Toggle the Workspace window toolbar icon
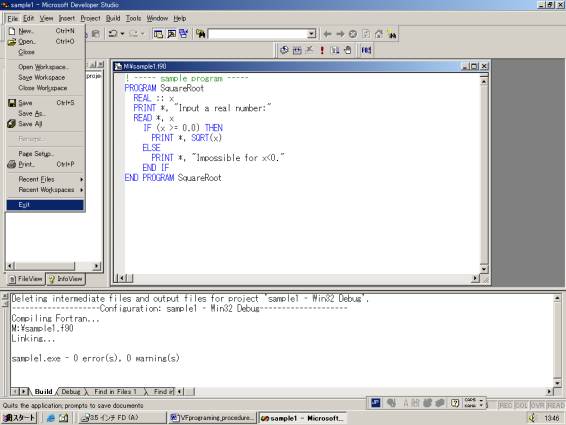566x425 pixels. click(x=158, y=34)
